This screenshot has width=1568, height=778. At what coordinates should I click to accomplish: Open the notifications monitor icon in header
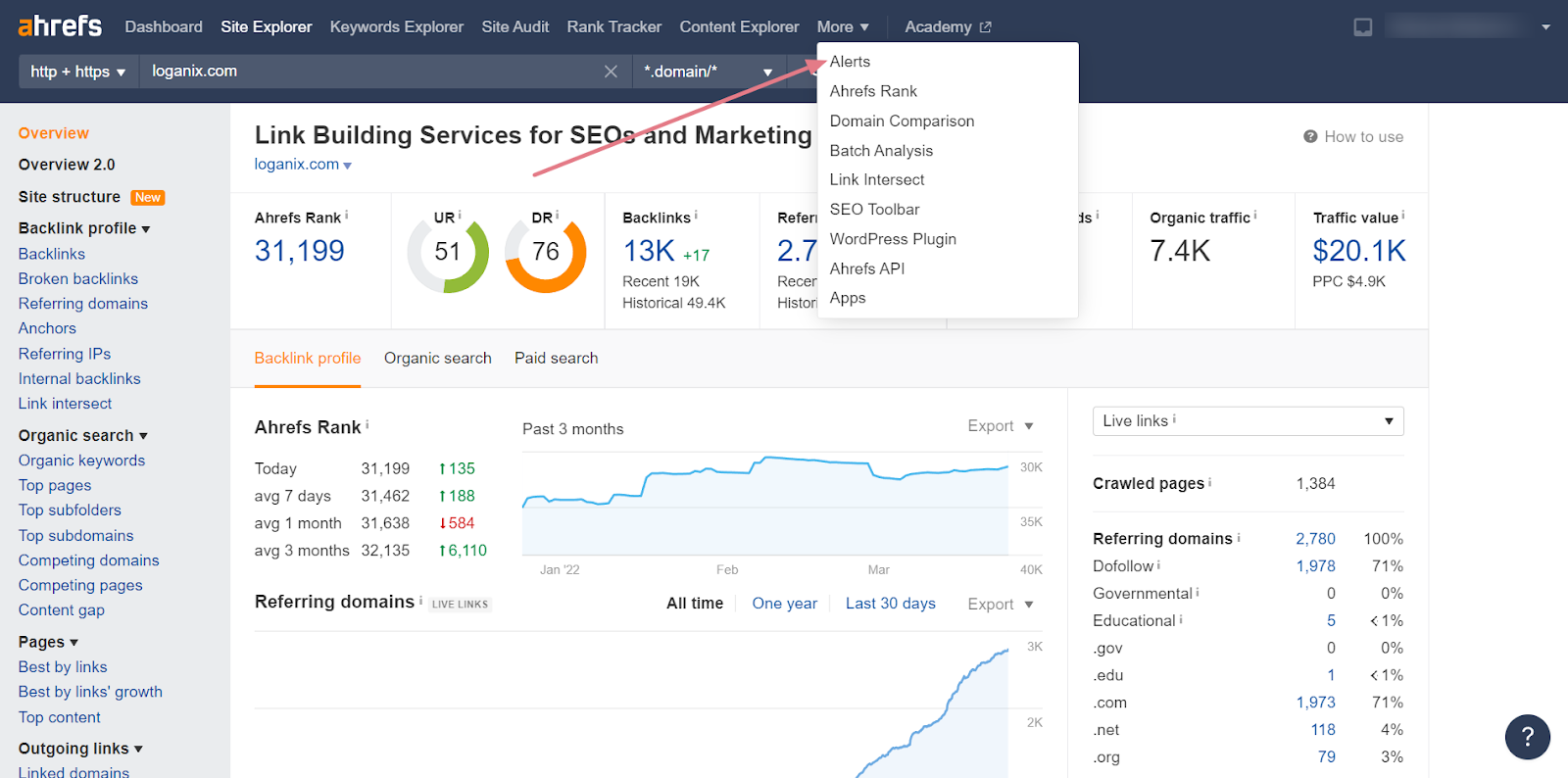[1363, 27]
